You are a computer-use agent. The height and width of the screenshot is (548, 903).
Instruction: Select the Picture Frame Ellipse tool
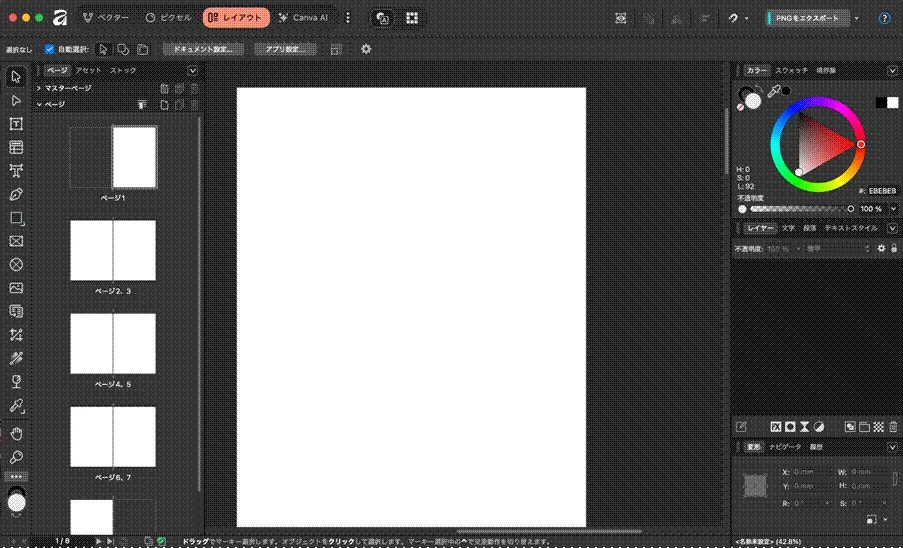16,264
